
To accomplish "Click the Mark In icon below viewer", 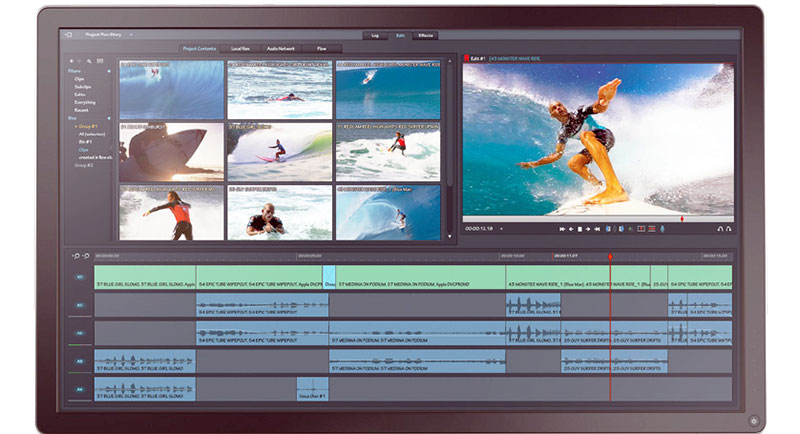I will point(608,229).
